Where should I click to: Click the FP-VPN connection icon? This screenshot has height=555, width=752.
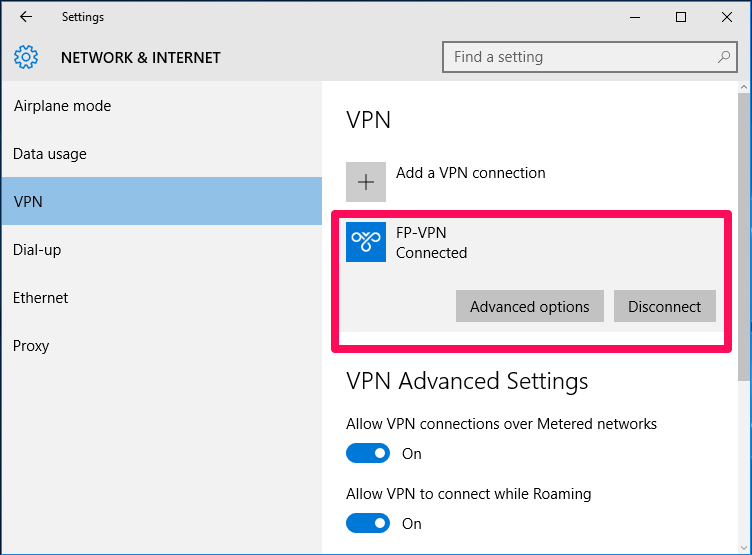point(366,242)
